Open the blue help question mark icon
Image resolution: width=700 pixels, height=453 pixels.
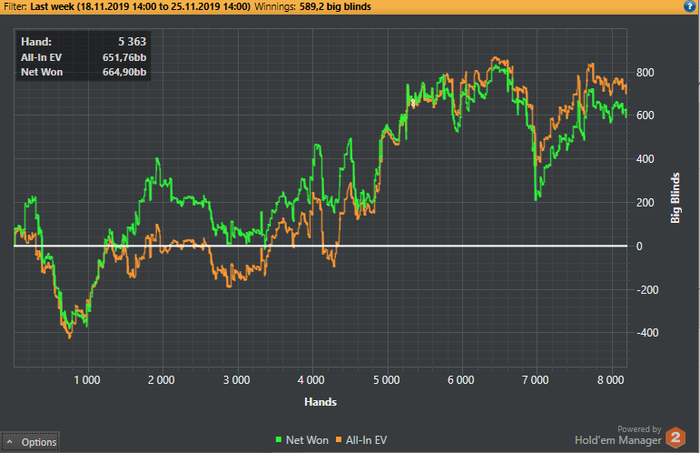tap(689, 6)
